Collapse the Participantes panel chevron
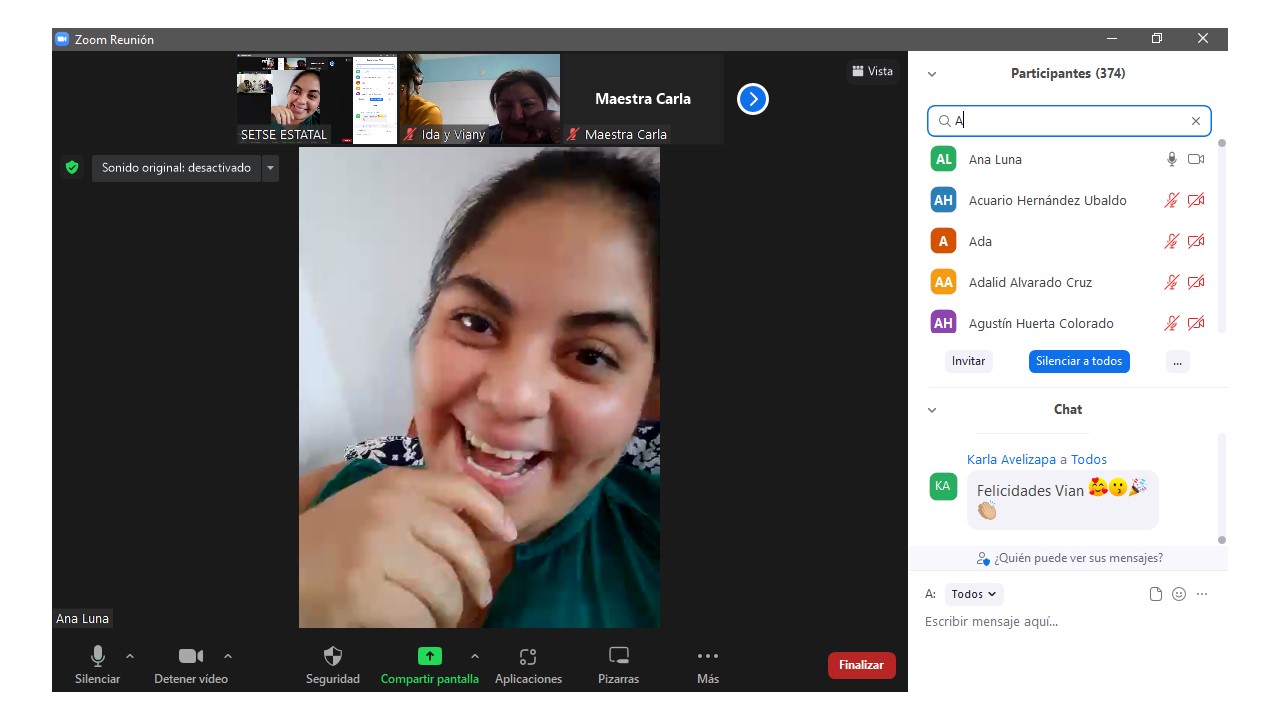Image resolution: width=1280 pixels, height=720 pixels. coord(932,74)
